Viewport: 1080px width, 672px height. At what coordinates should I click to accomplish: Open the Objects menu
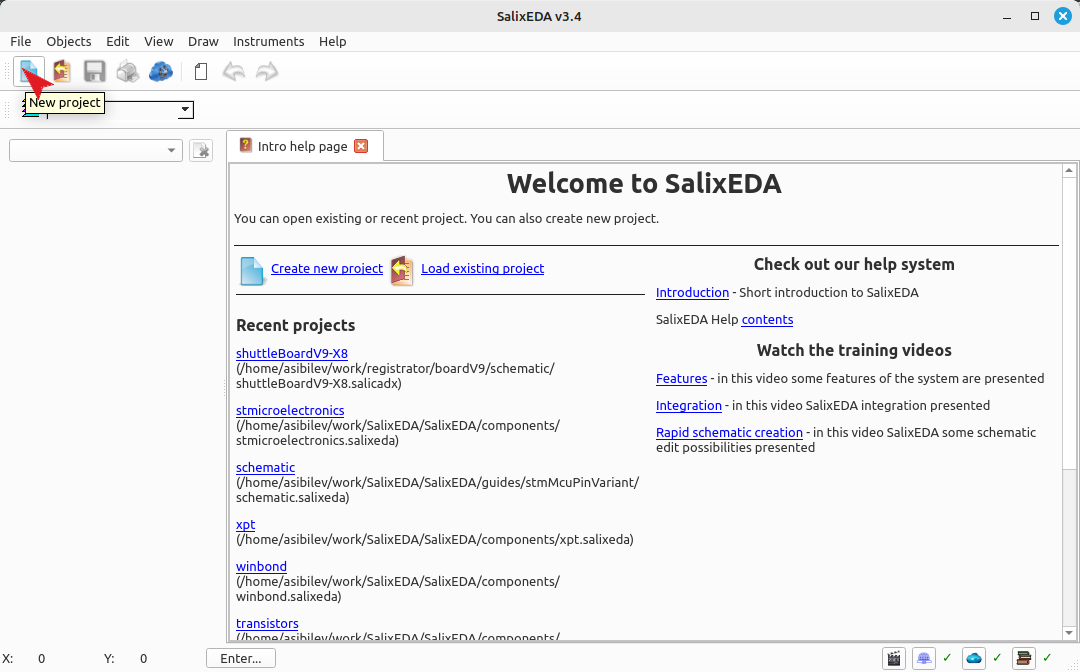click(69, 41)
